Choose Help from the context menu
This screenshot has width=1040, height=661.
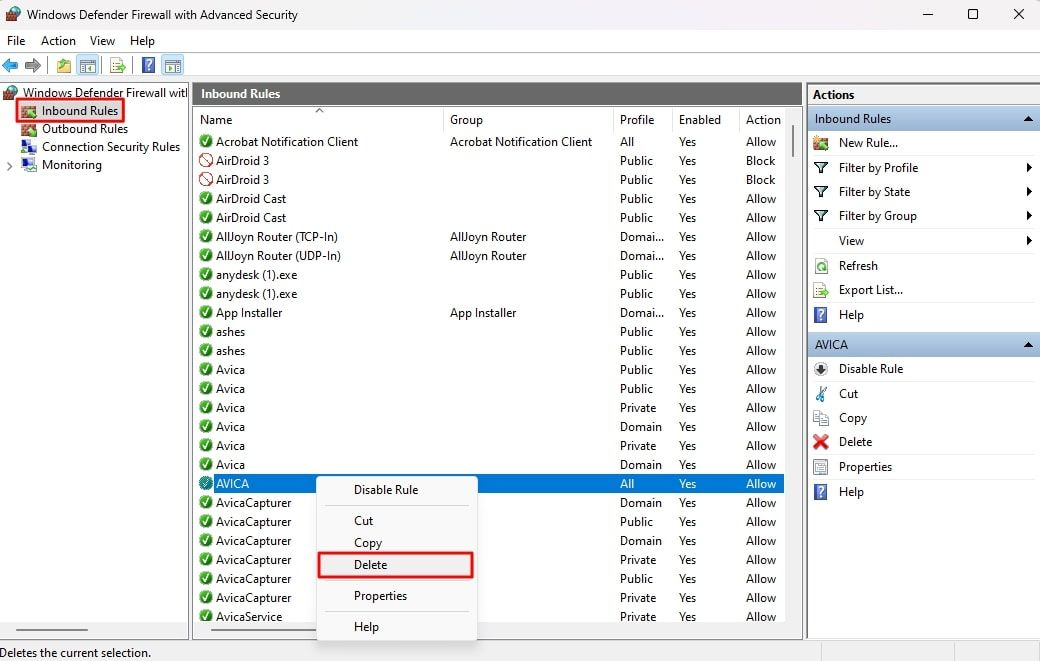(397, 627)
